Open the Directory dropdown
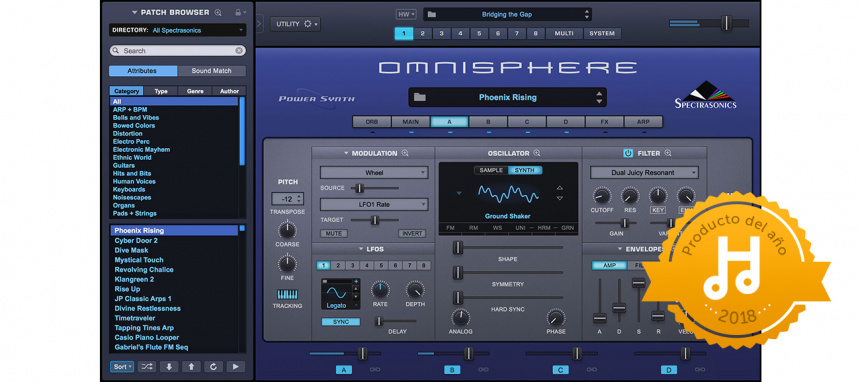Screen dimensions: 860x382 tap(177, 30)
